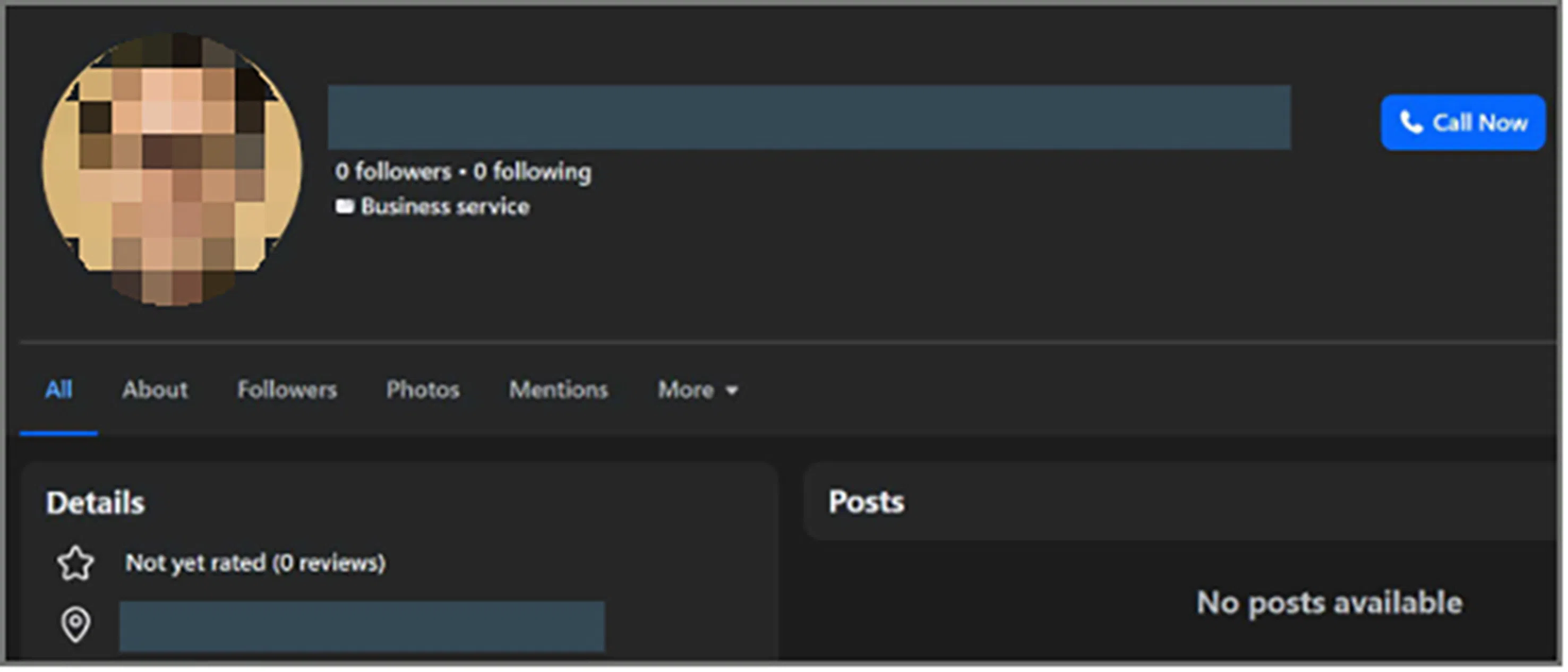Click the location pin icon
The width and height of the screenshot is (1568, 672).
(75, 625)
